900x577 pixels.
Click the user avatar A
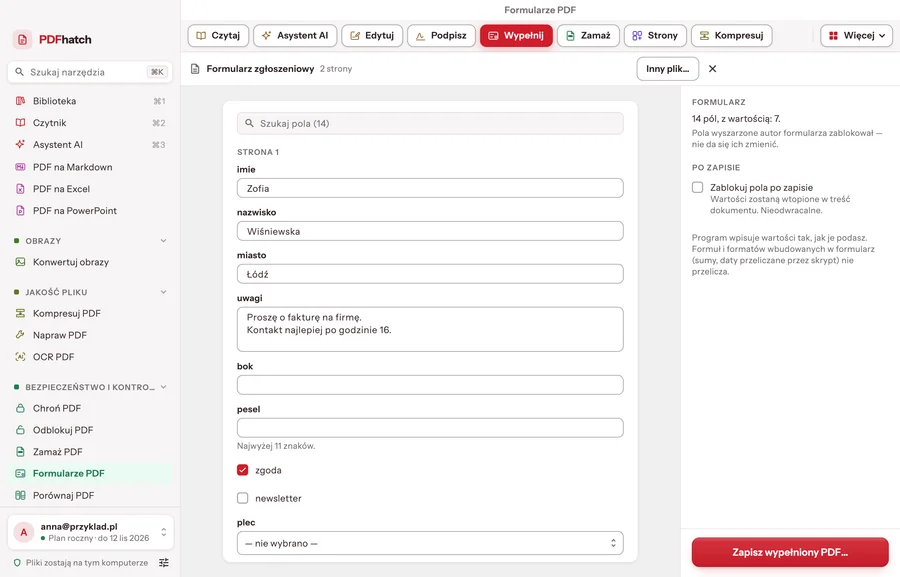[x=24, y=532]
